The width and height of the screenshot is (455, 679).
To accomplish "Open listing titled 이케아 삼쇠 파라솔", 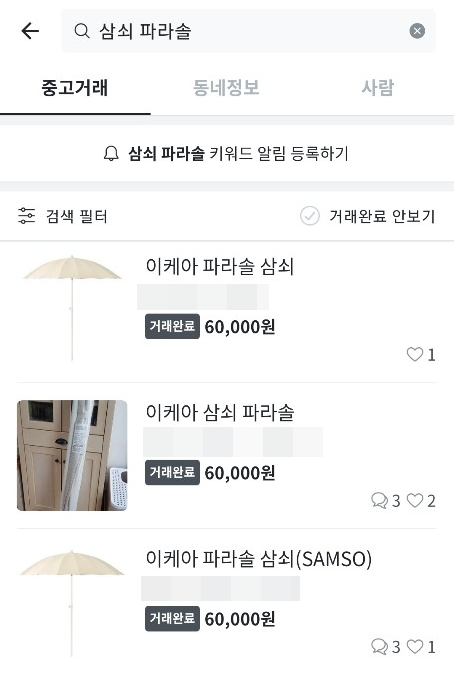I will point(220,412).
